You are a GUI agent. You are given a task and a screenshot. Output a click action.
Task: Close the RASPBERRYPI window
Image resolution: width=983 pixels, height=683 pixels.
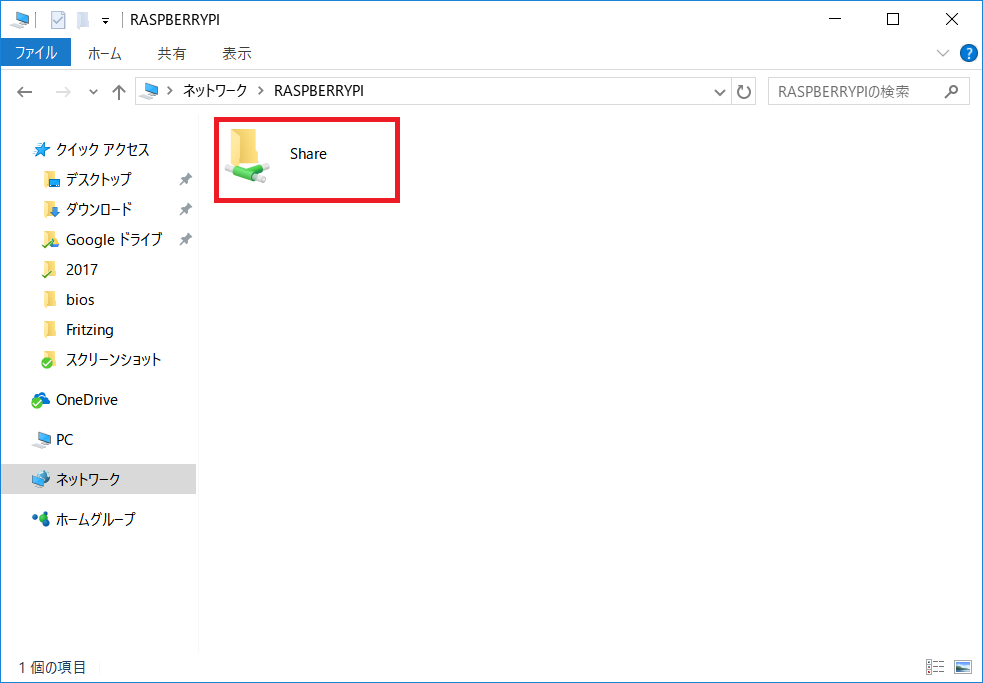click(x=952, y=19)
